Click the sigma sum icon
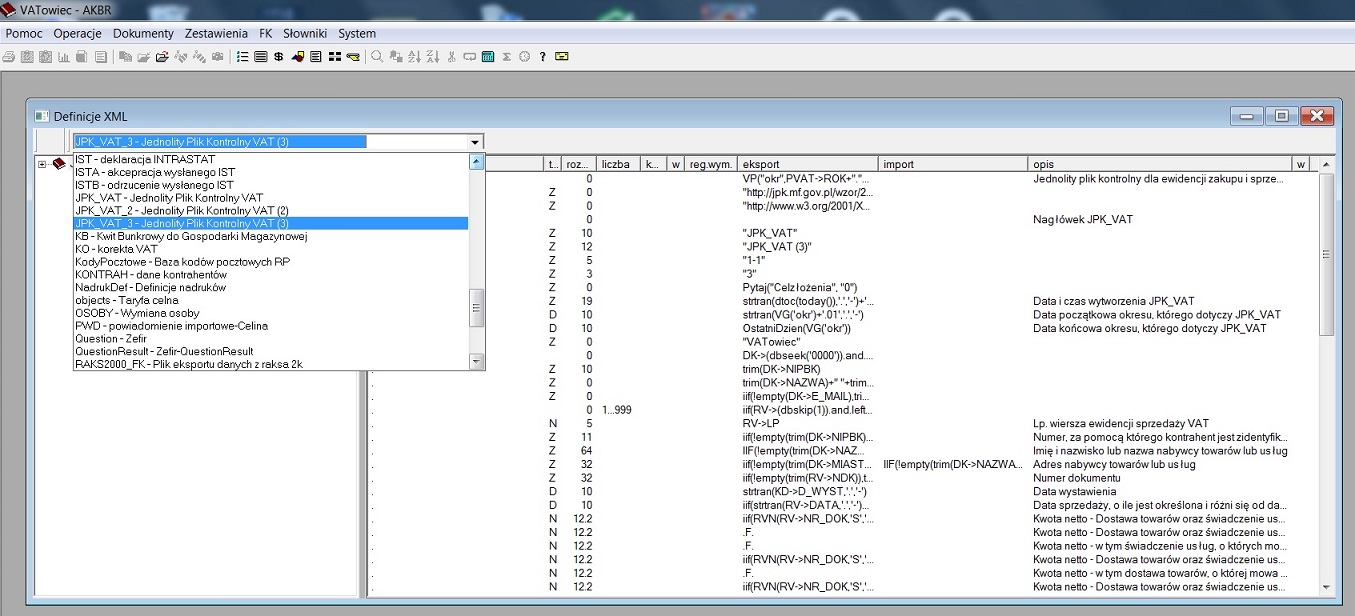This screenshot has width=1355, height=616. pos(506,57)
